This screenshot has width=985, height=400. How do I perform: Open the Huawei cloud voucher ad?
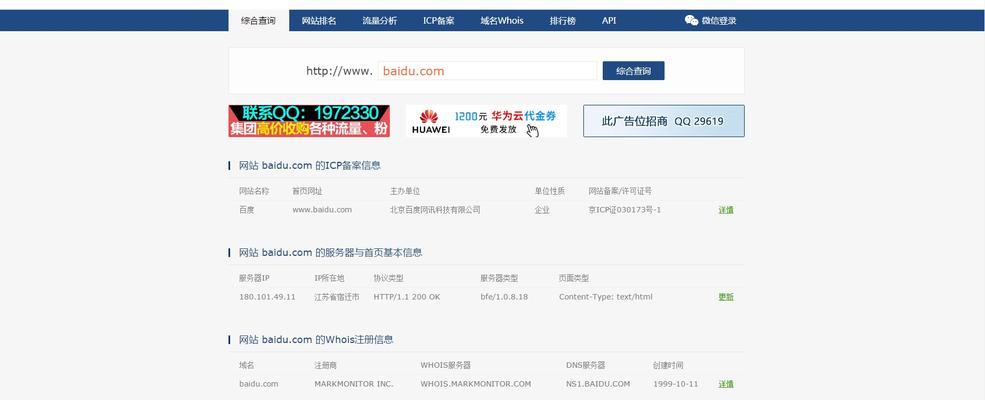click(x=486, y=121)
